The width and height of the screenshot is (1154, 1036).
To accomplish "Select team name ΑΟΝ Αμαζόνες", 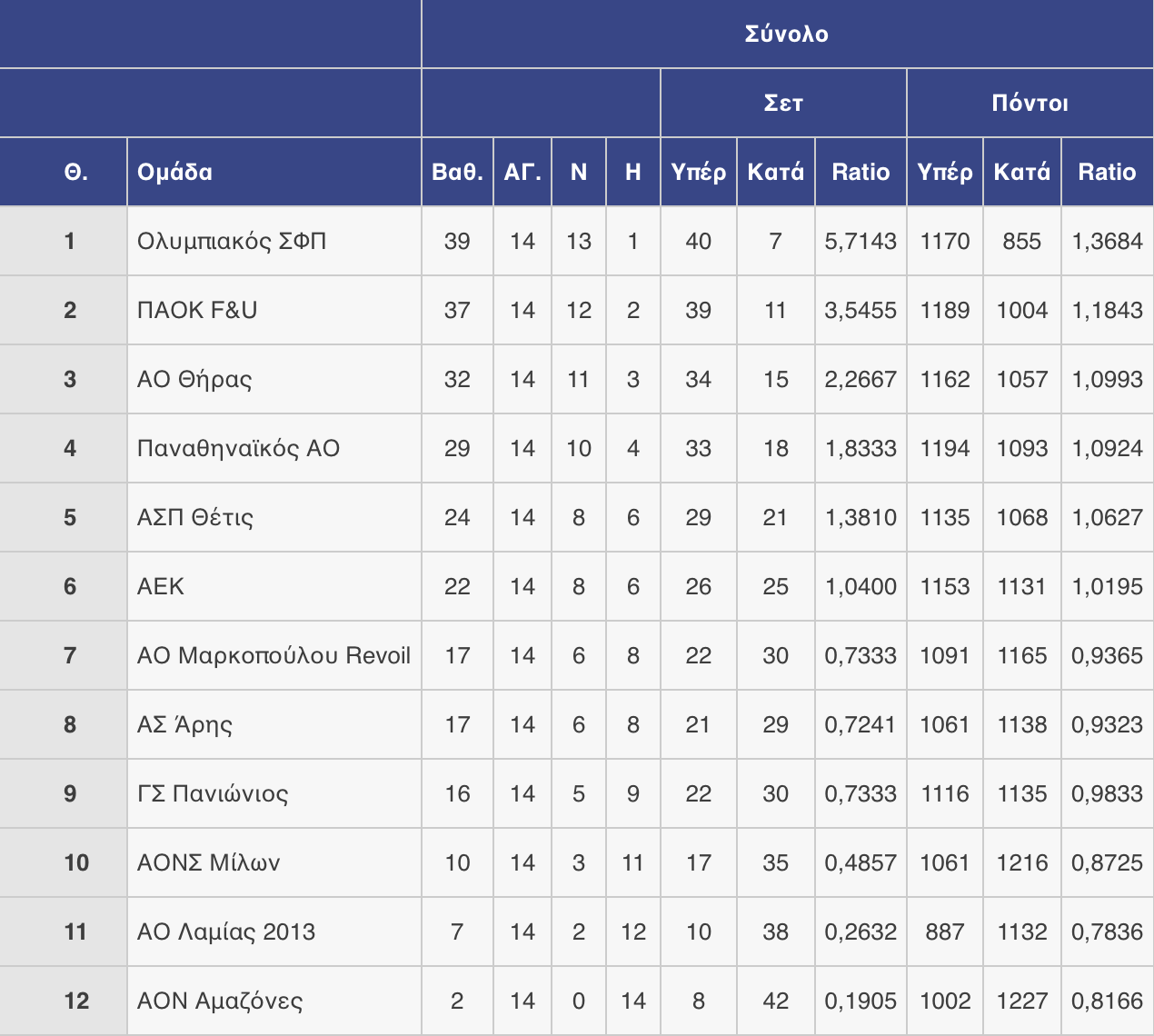I will pyautogui.click(x=220, y=1001).
